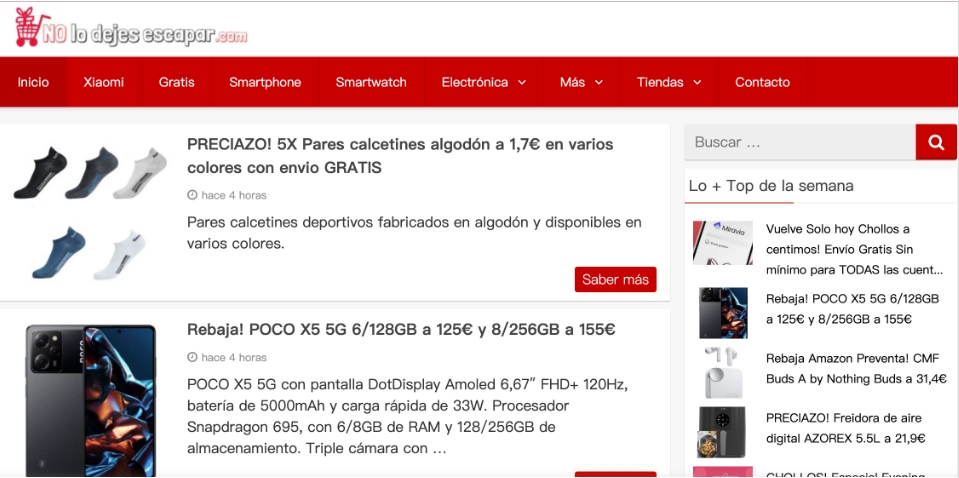This screenshot has width=959, height=478.
Task: Open the Rebaja POCO X5 5G article title
Action: click(x=401, y=330)
